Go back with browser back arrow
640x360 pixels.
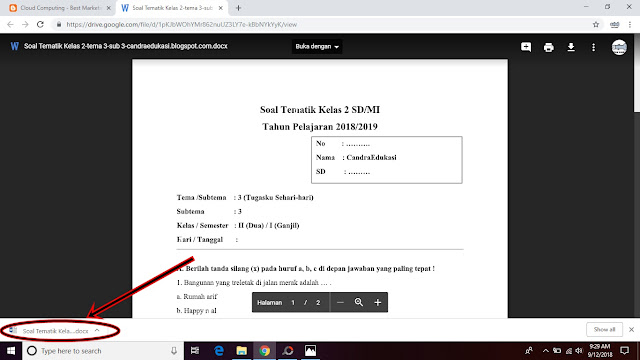coord(10,24)
